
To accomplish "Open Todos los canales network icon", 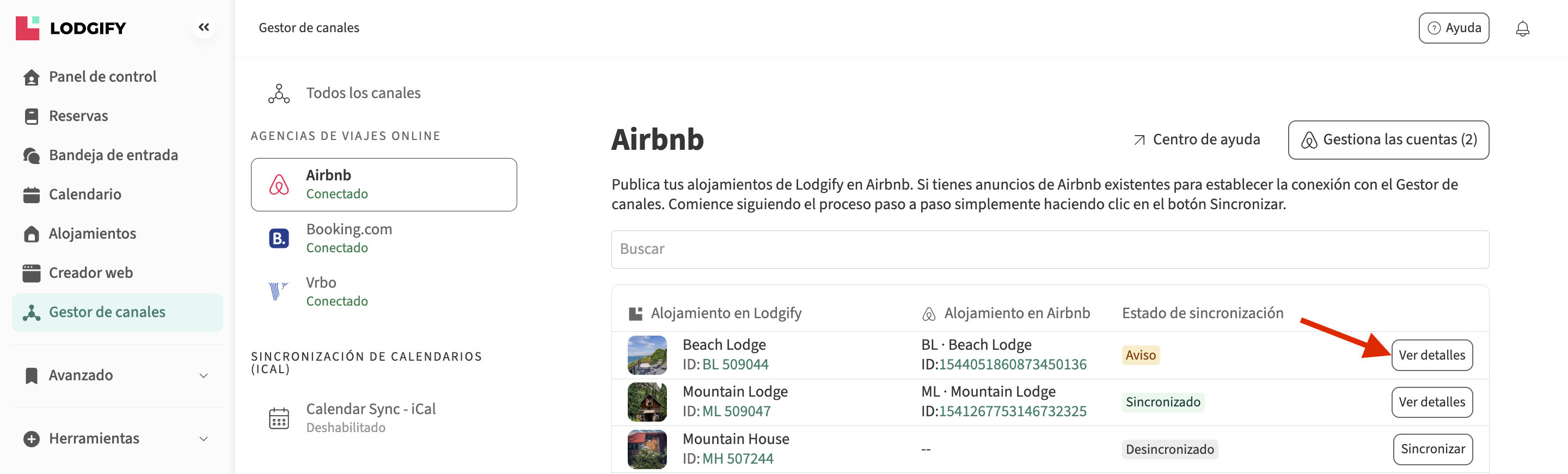I will [279, 93].
